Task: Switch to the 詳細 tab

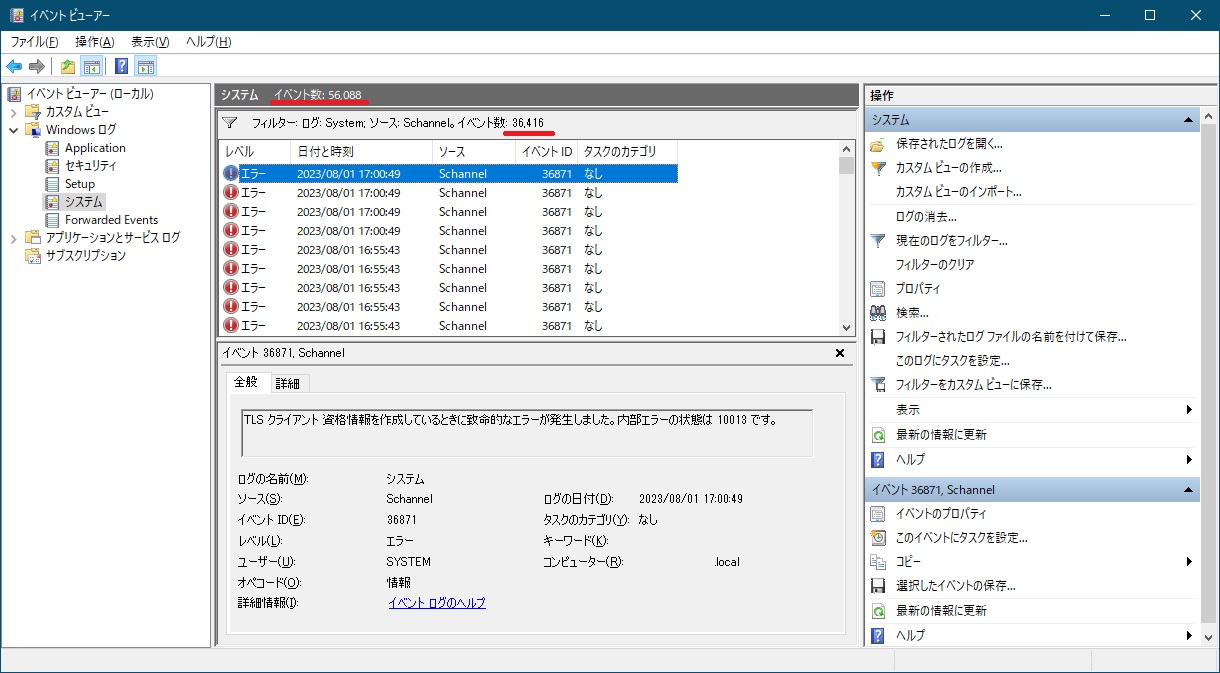Action: click(289, 383)
